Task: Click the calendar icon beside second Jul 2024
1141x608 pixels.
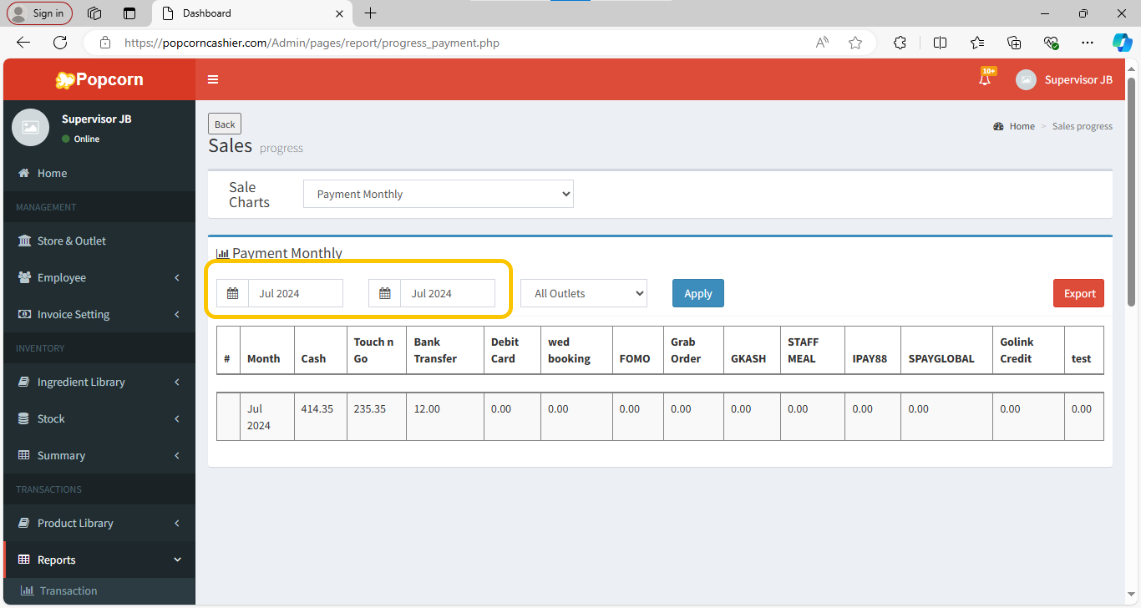Action: tap(385, 293)
